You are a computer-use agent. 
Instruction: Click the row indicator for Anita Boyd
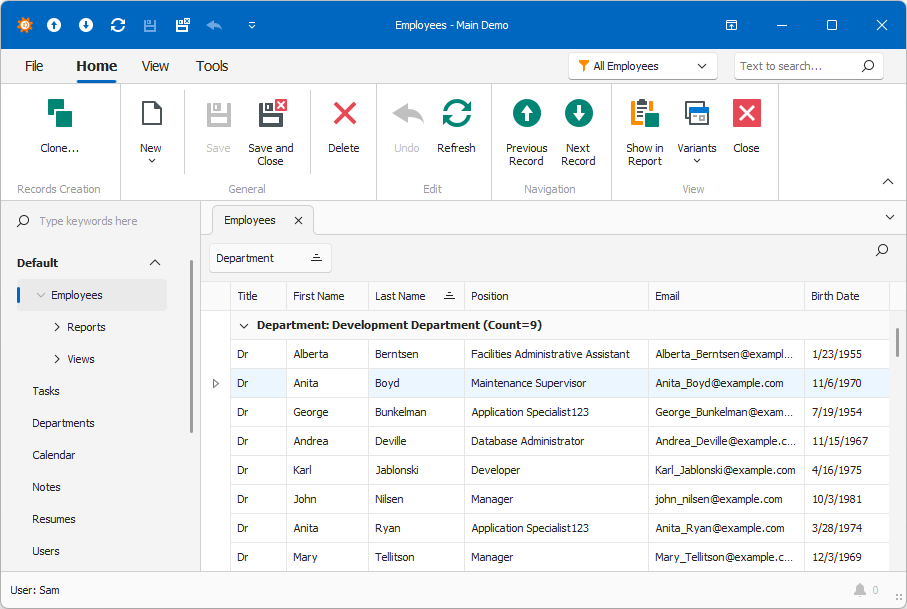(216, 383)
